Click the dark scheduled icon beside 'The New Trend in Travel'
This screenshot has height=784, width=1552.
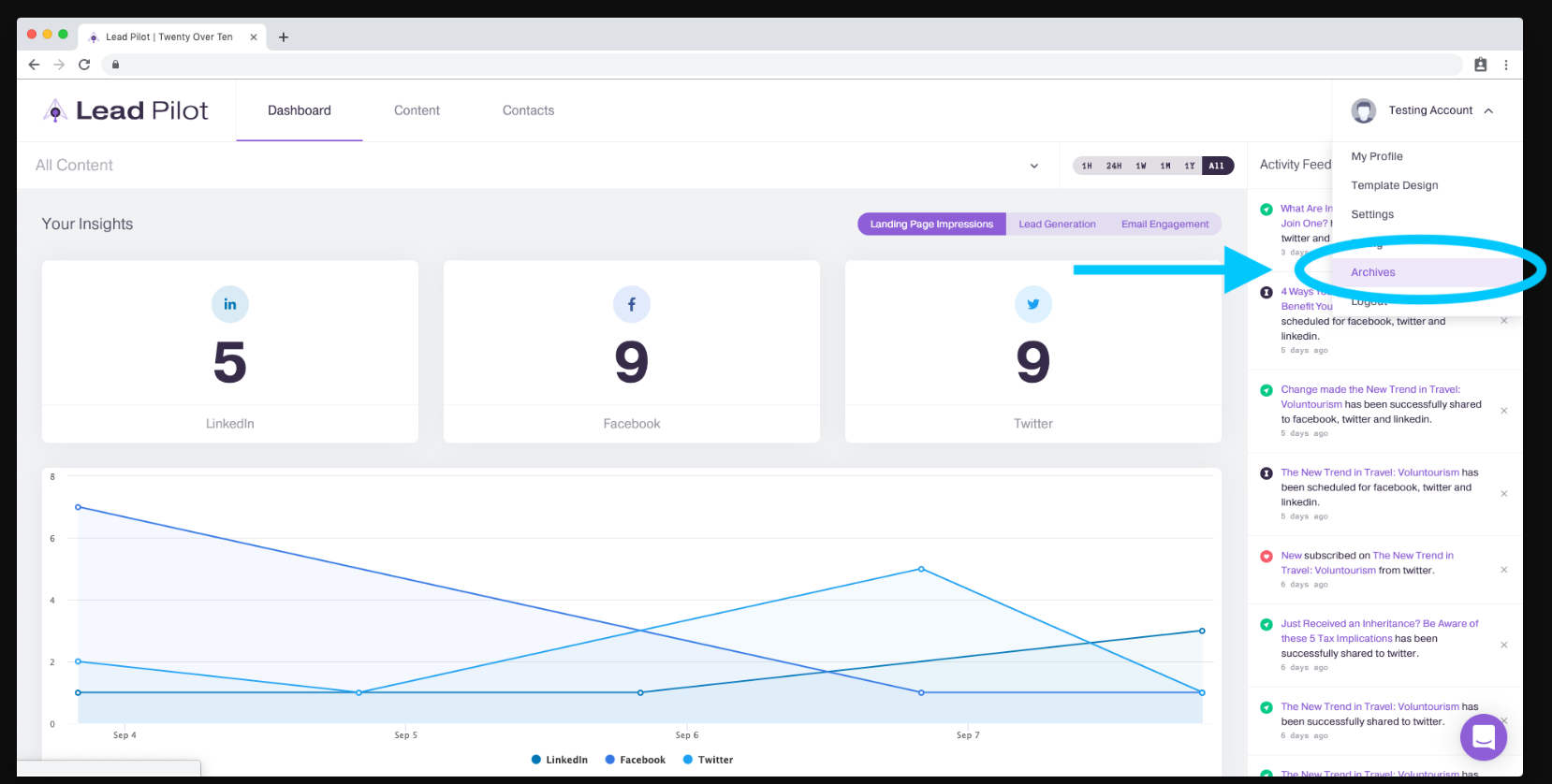tap(1266, 473)
